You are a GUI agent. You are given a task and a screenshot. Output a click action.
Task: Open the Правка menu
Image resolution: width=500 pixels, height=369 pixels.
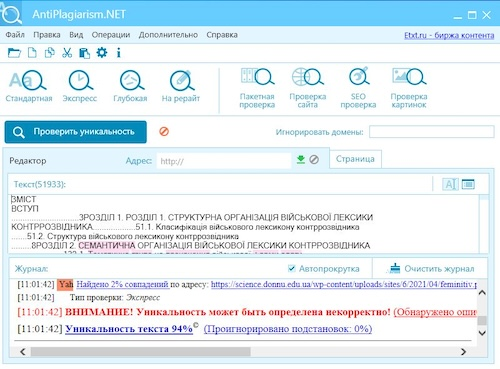47,35
